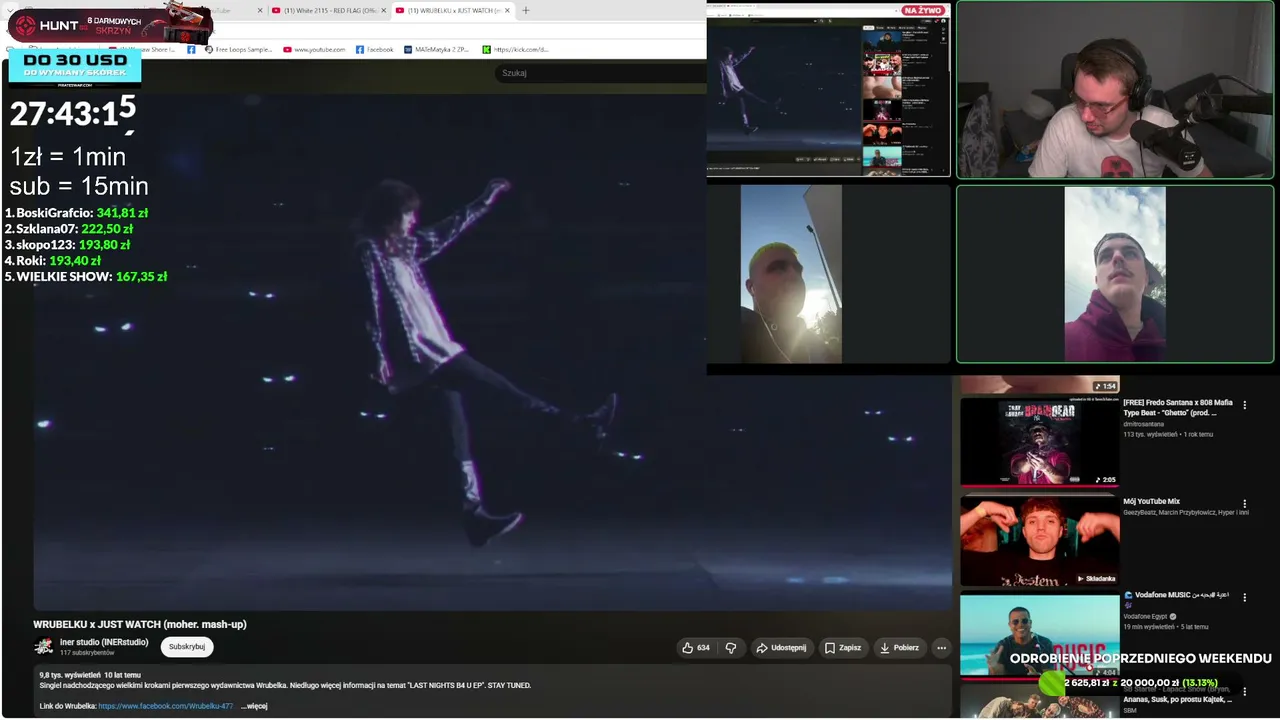Screen dimensions: 1280x720
Task: Select the caller in the maroon hoodie
Action: click(x=1115, y=274)
